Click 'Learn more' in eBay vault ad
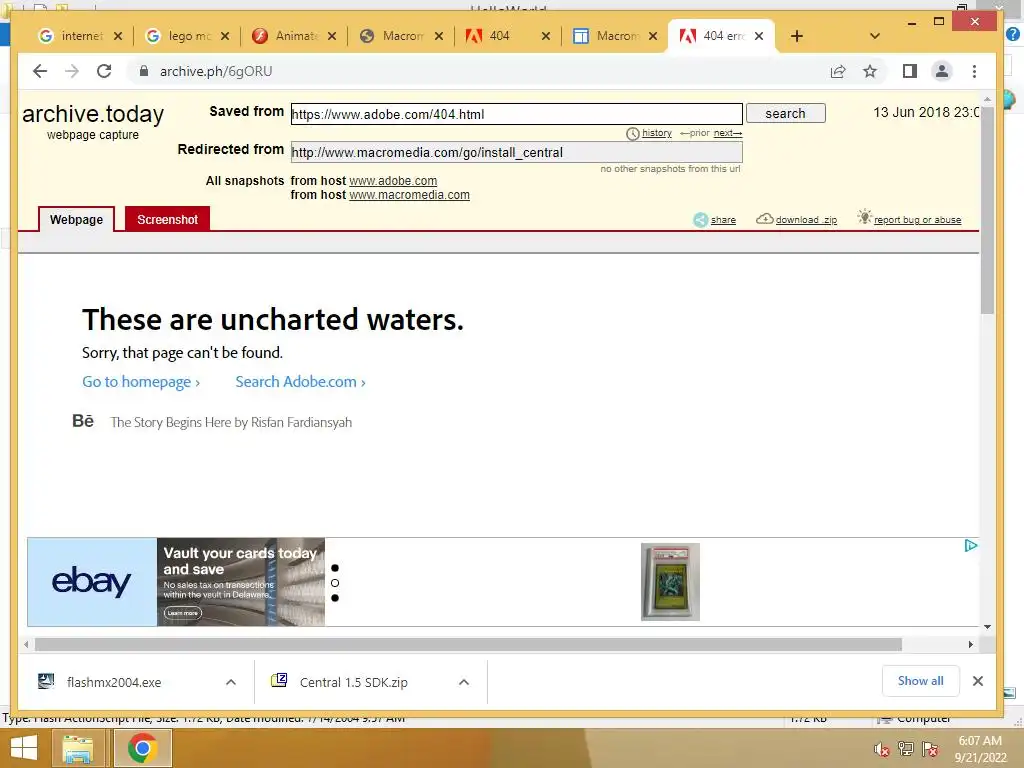Screen dimensions: 1024x768 pos(182,613)
